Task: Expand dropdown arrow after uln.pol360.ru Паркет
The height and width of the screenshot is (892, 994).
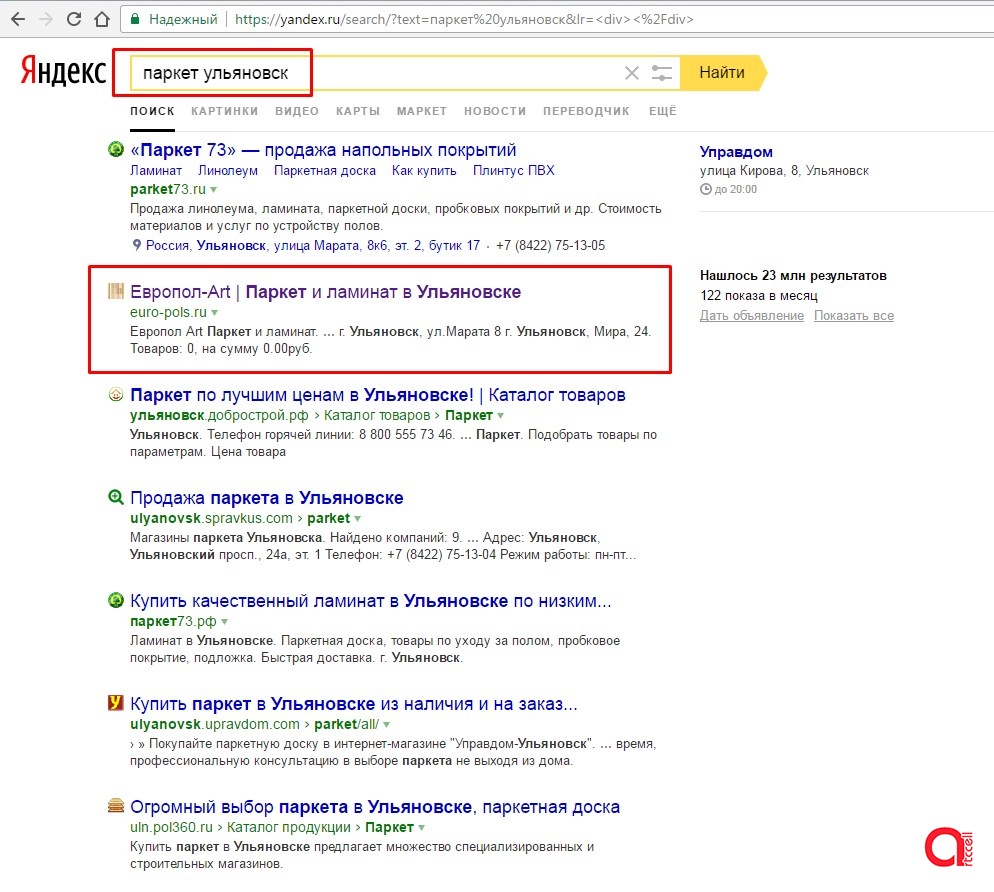Action: pos(422,828)
